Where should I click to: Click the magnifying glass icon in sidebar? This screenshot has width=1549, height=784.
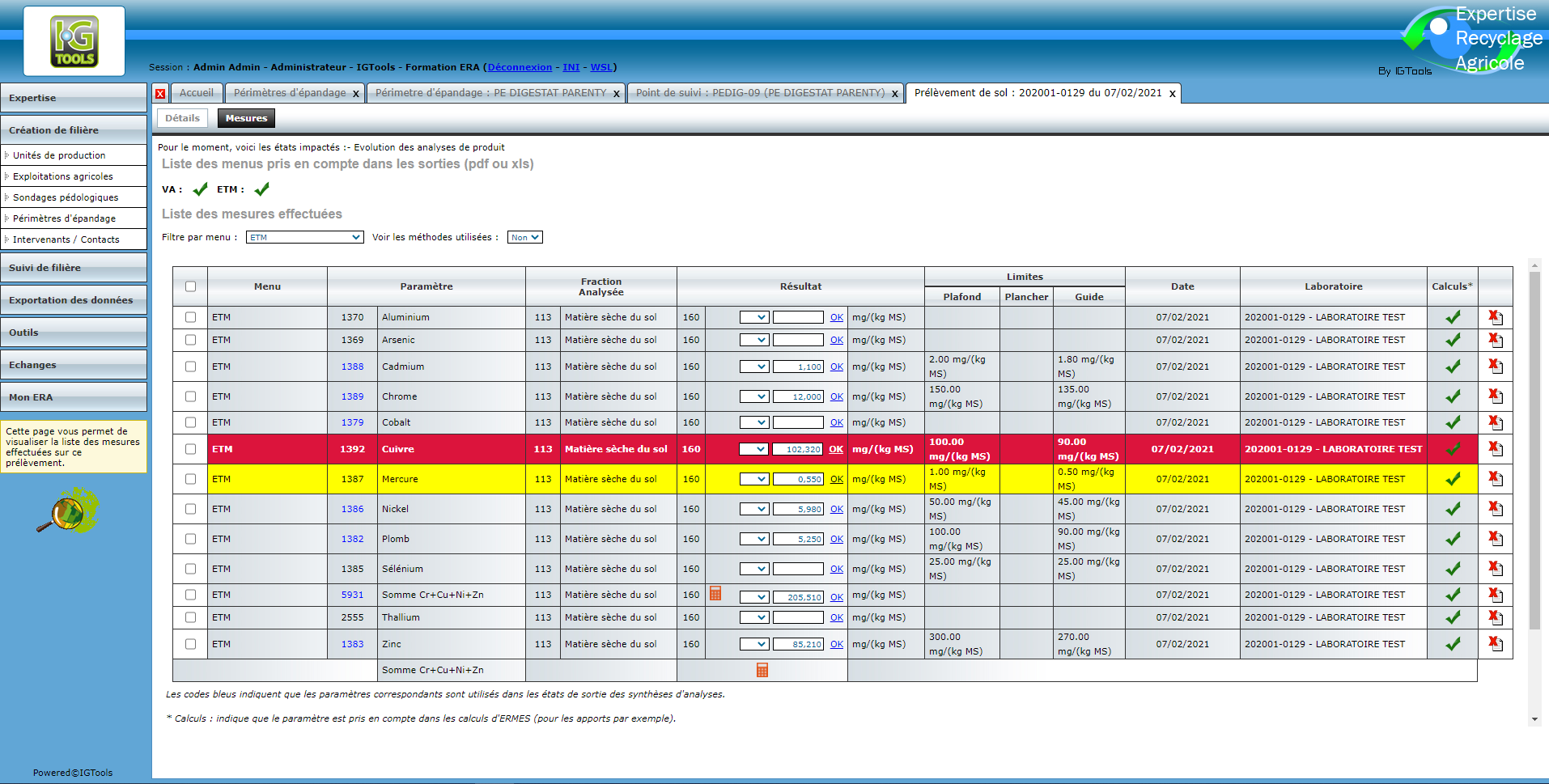point(68,511)
